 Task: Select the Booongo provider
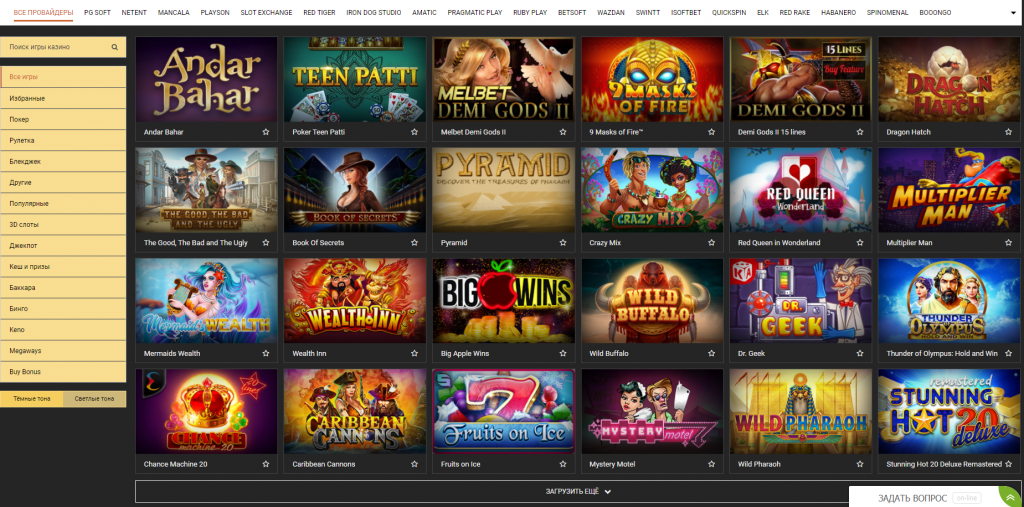(x=935, y=12)
